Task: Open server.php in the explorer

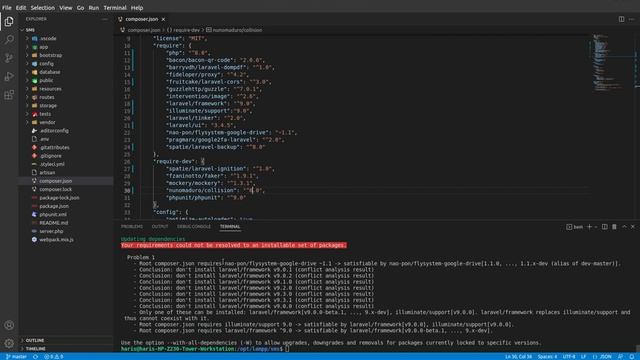Action: point(51,231)
